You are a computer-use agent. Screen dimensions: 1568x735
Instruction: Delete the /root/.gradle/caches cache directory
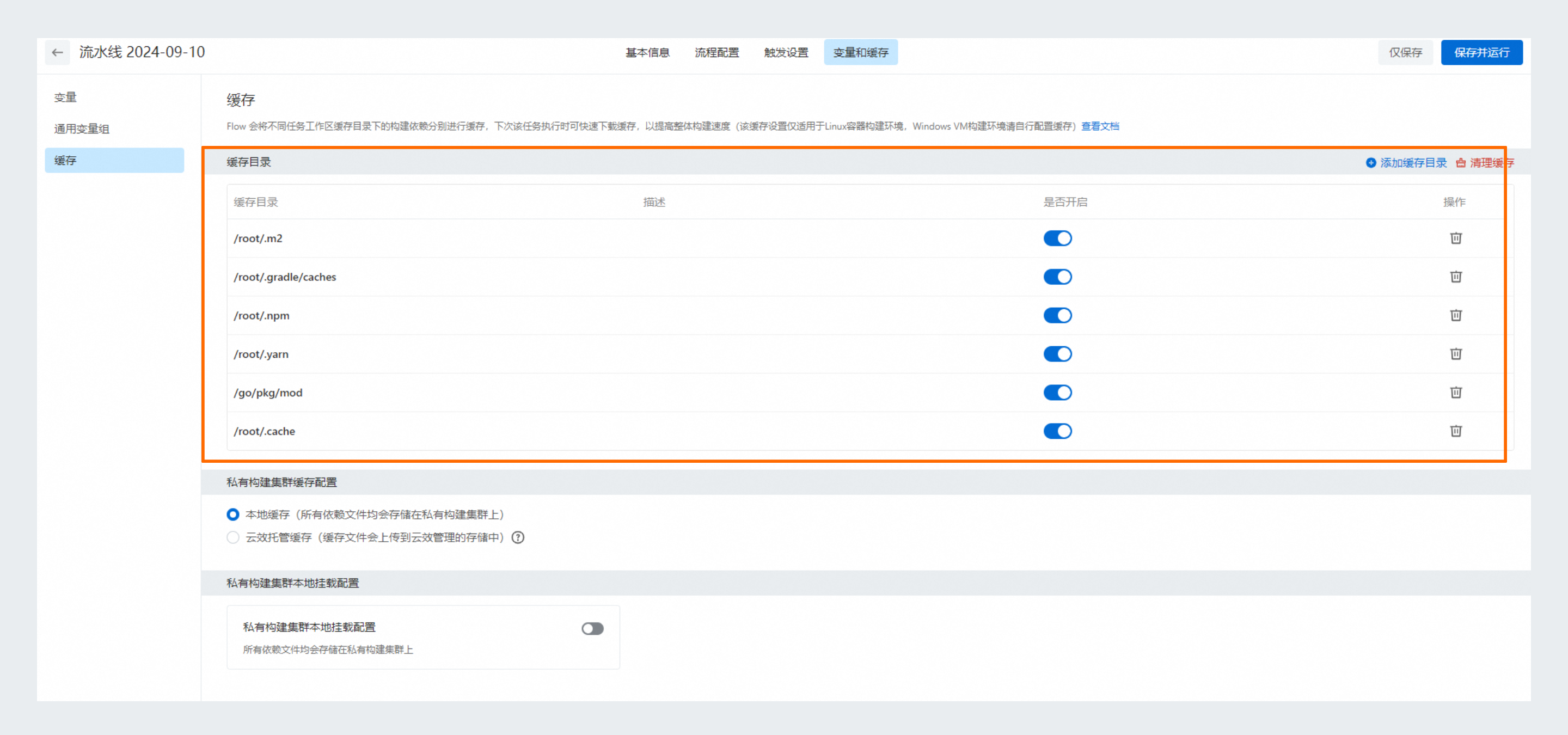coord(1455,277)
